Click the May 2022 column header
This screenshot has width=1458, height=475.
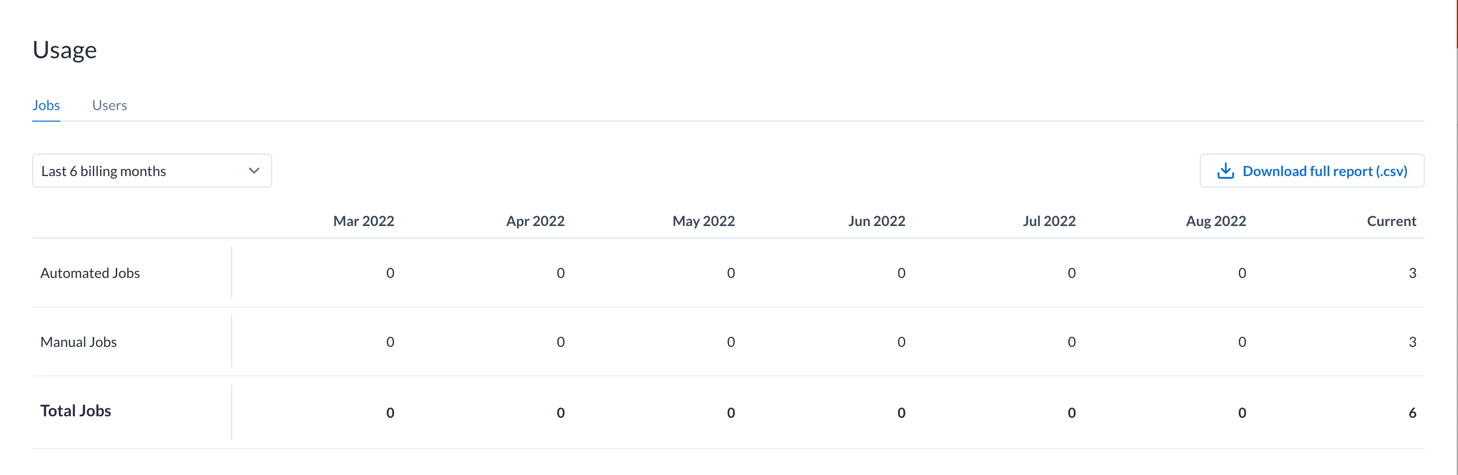(703, 221)
